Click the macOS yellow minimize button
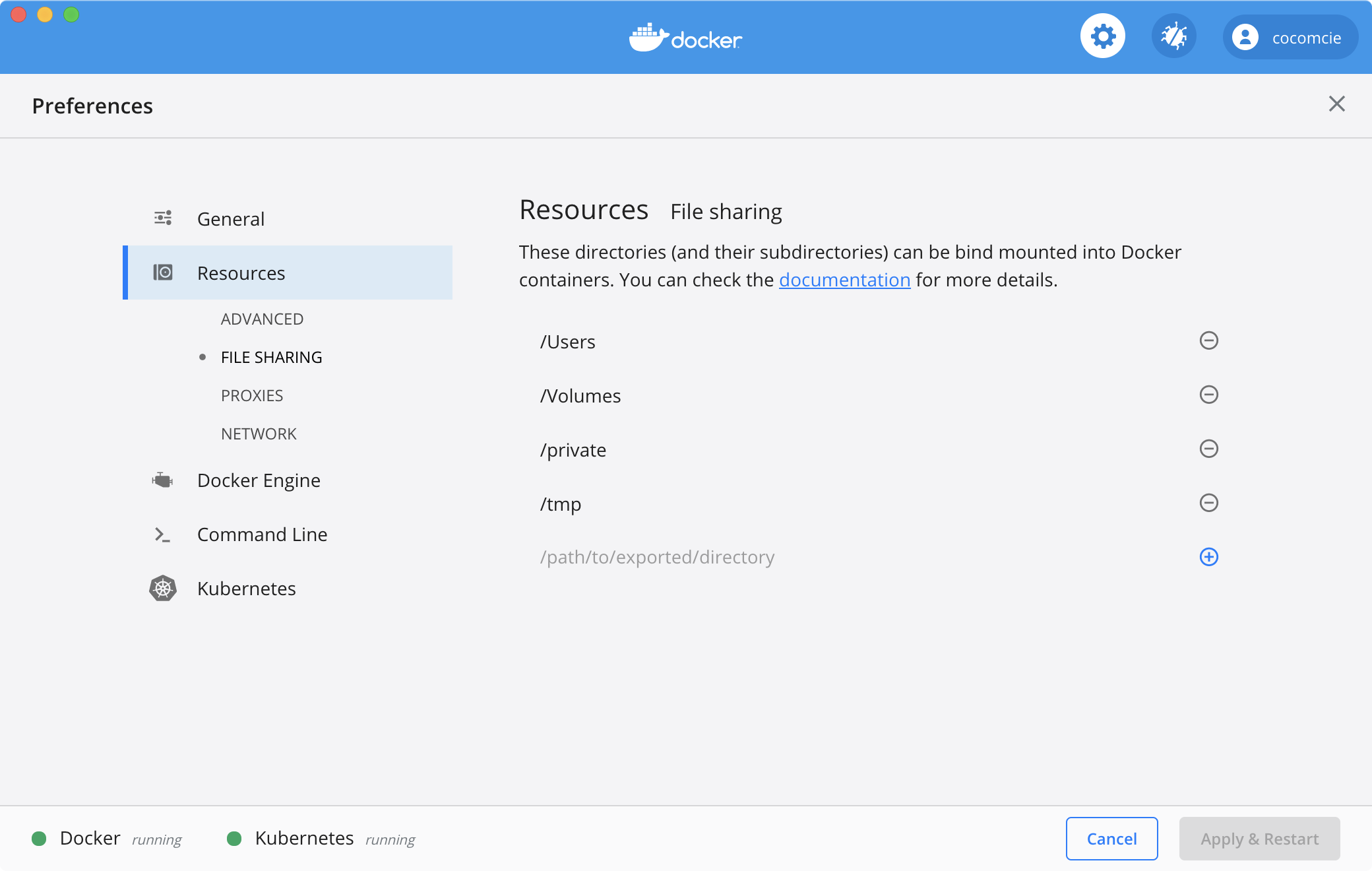1372x871 pixels. click(45, 15)
